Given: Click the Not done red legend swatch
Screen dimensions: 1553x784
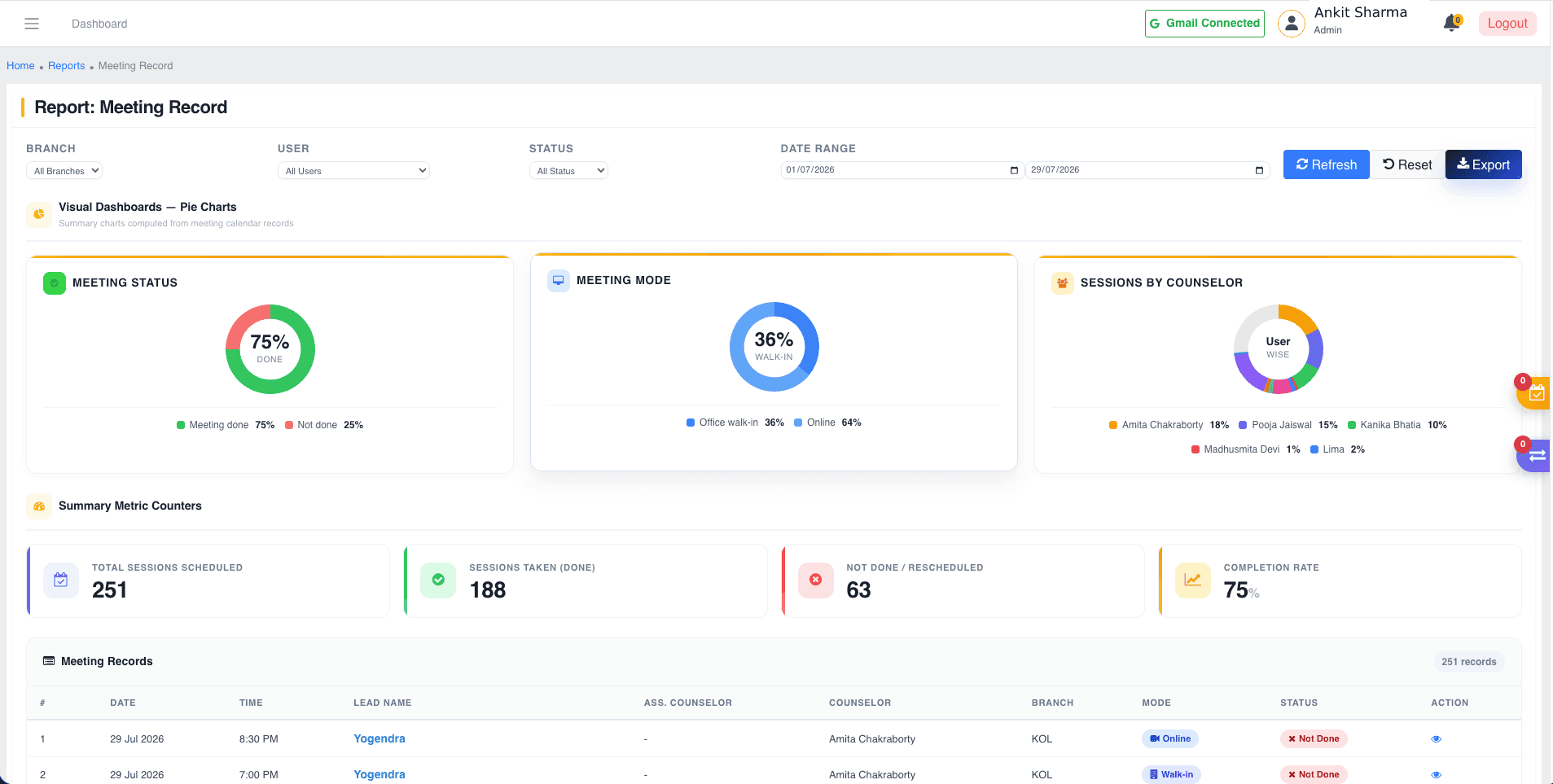Looking at the screenshot, I should [289, 425].
